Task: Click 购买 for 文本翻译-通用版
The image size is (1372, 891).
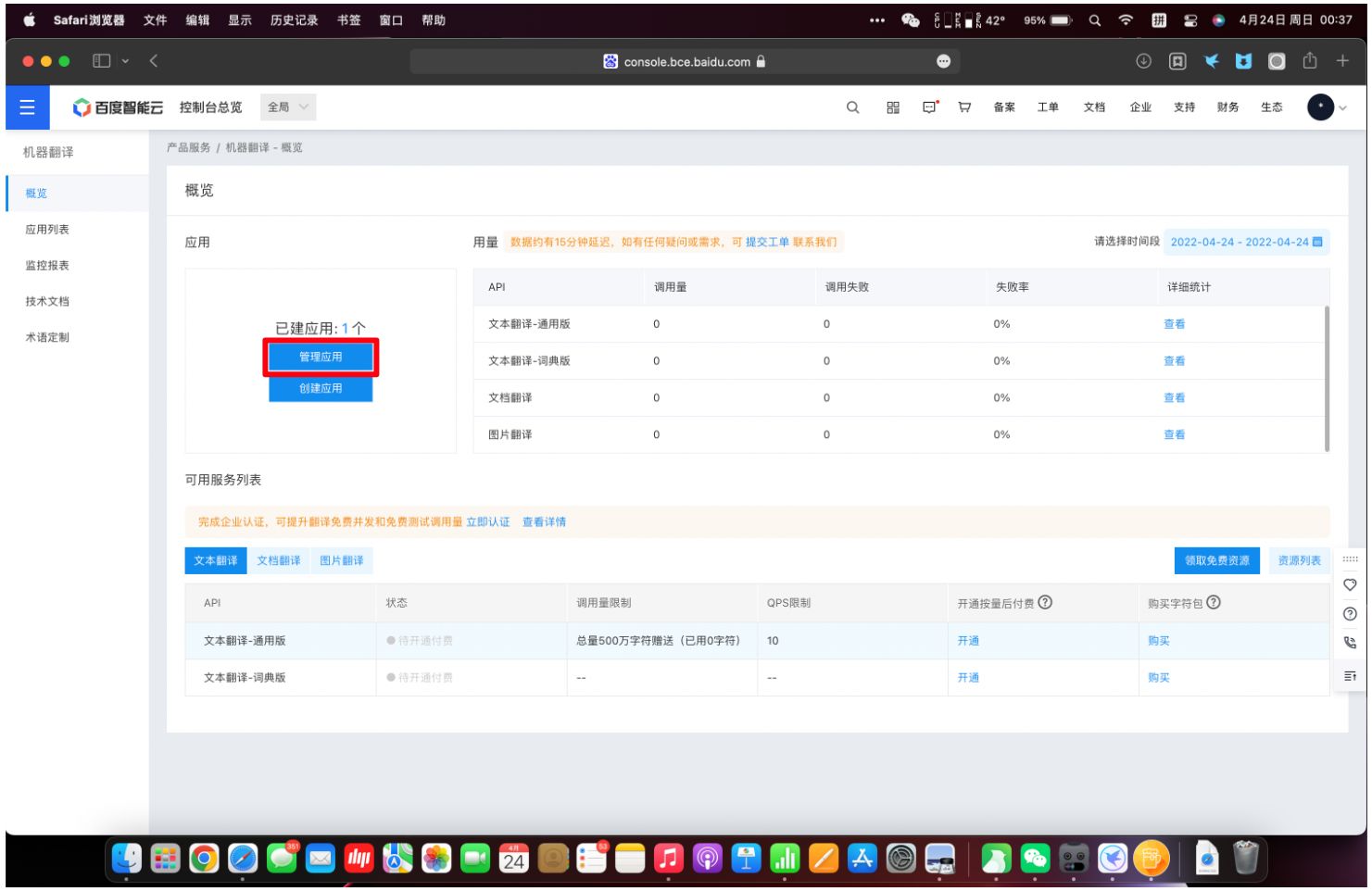Action: (1158, 641)
